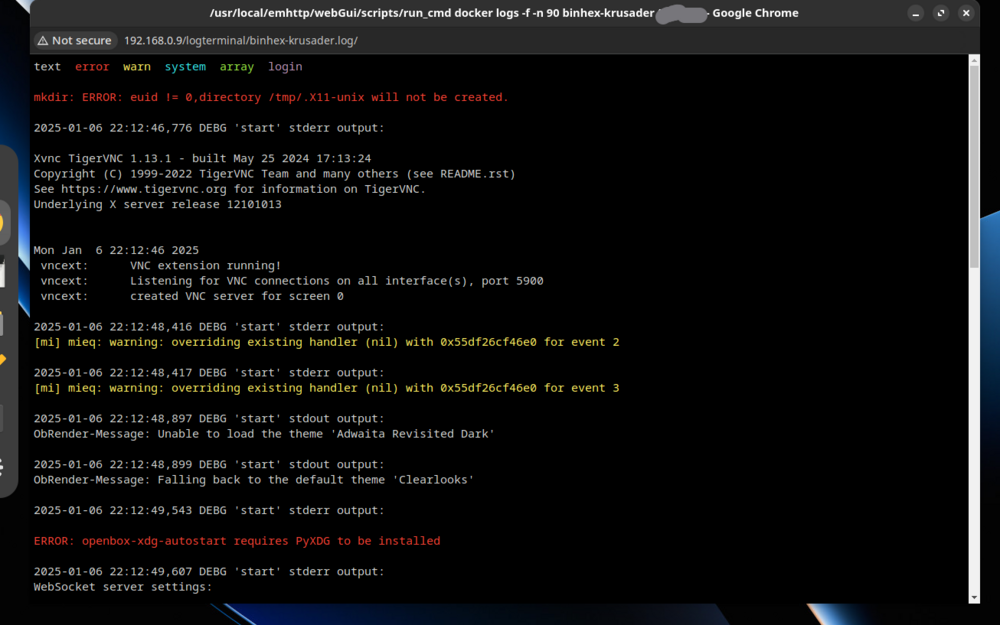
Task: Toggle the red 'error' log filter
Action: pos(92,66)
